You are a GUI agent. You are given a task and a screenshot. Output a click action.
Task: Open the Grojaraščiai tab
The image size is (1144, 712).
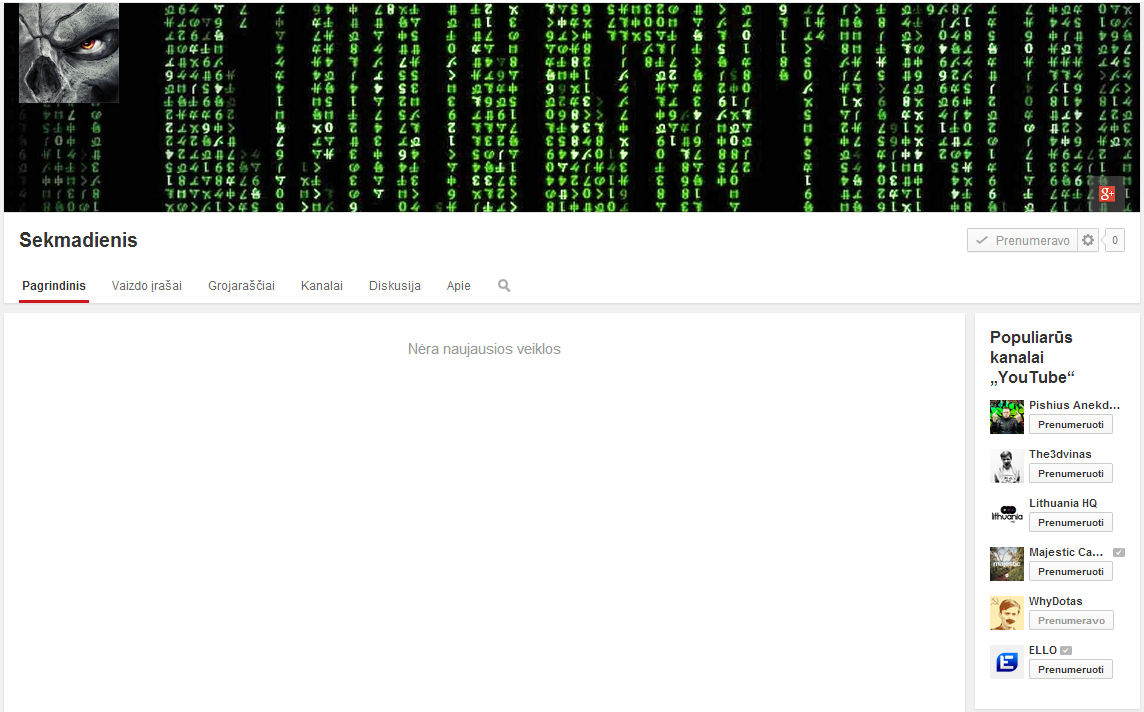pos(241,286)
